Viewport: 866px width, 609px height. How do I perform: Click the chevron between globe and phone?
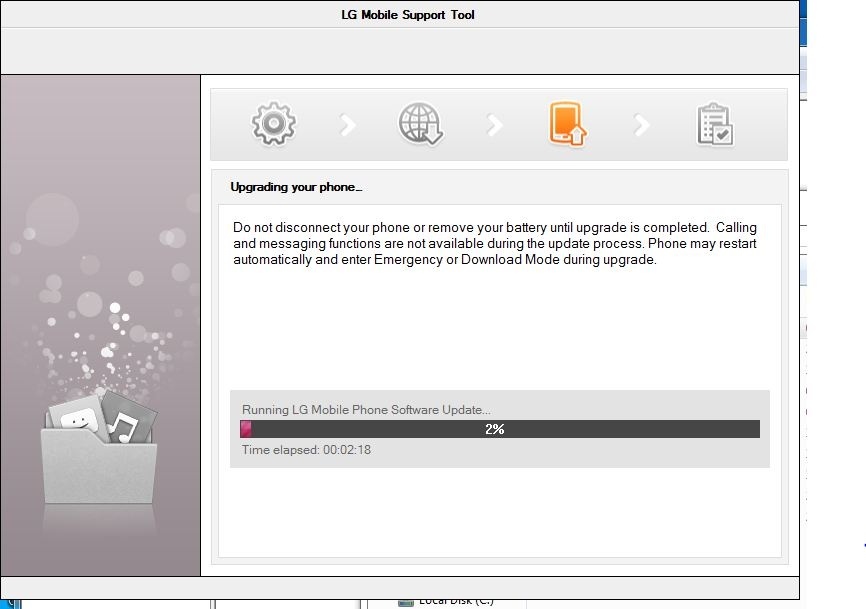coord(494,125)
